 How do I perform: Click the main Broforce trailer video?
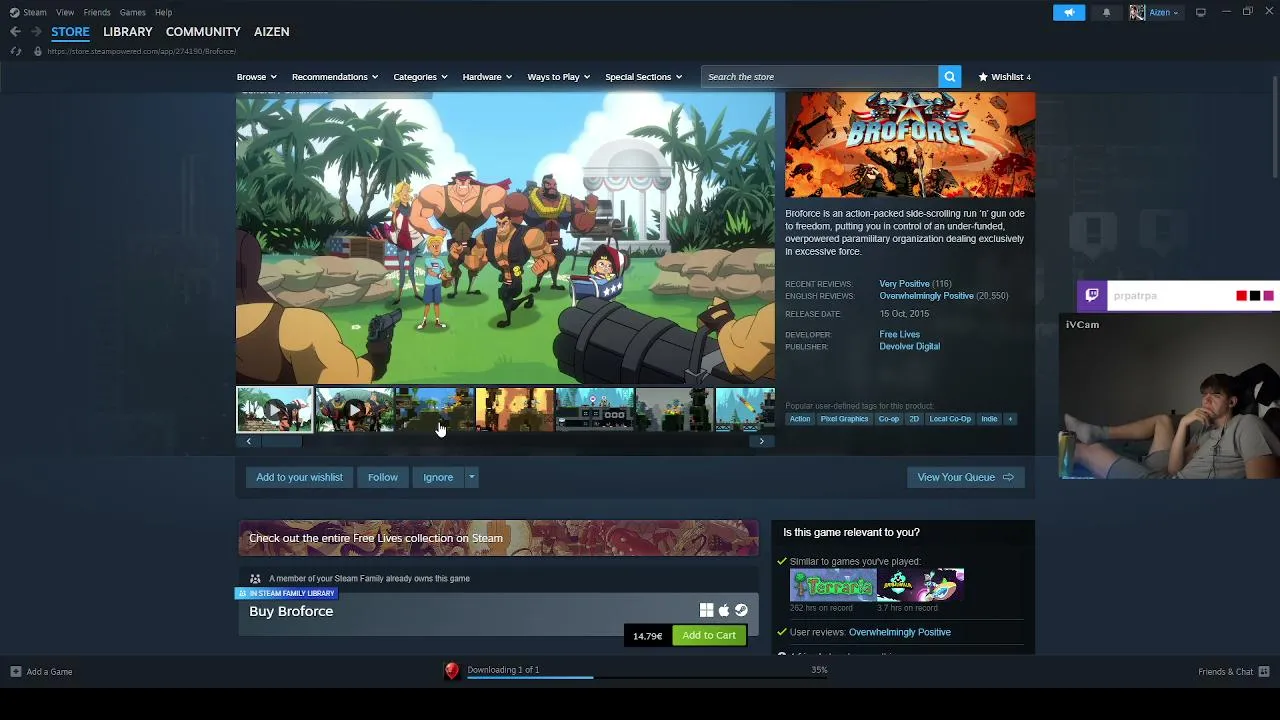[505, 238]
